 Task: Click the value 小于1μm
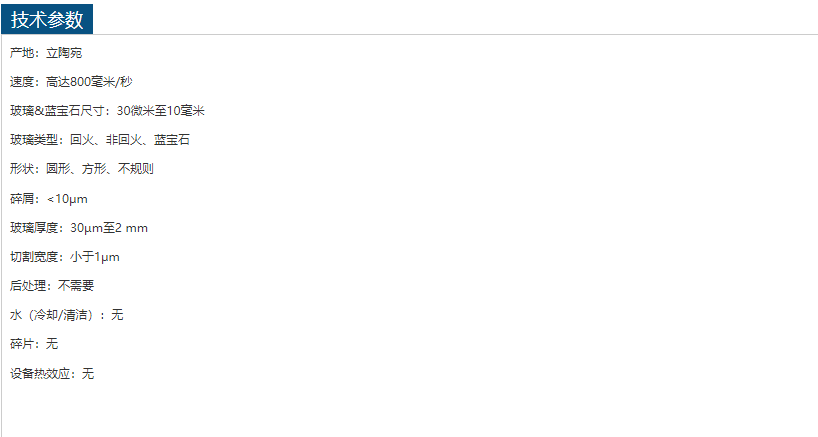(95, 257)
